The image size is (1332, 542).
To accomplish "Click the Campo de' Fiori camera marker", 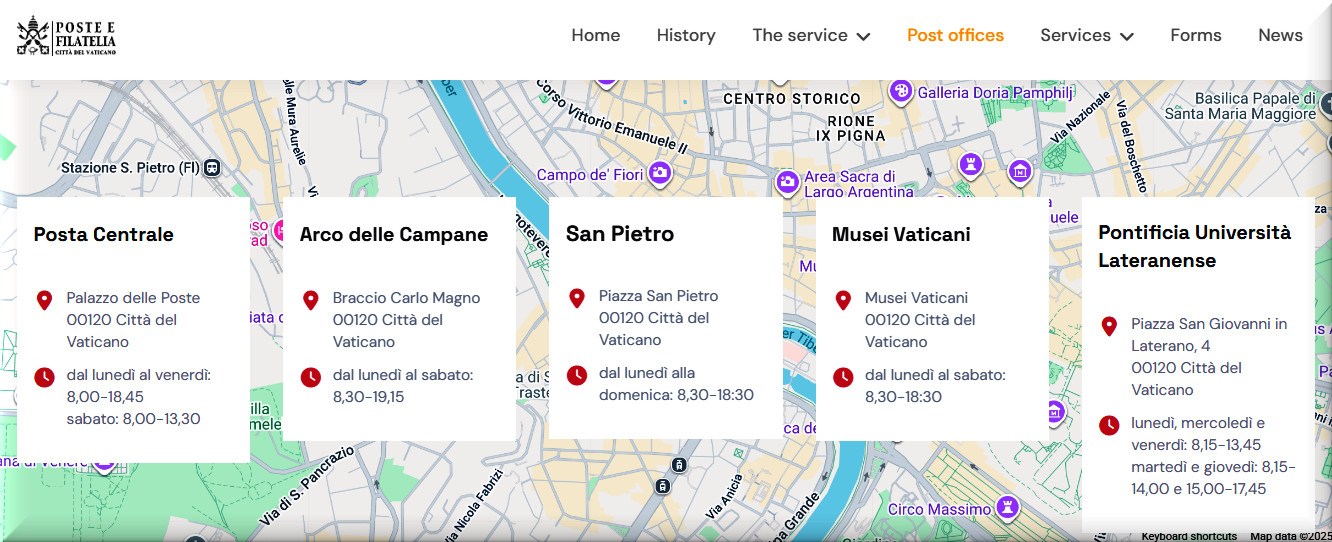I will tap(659, 174).
